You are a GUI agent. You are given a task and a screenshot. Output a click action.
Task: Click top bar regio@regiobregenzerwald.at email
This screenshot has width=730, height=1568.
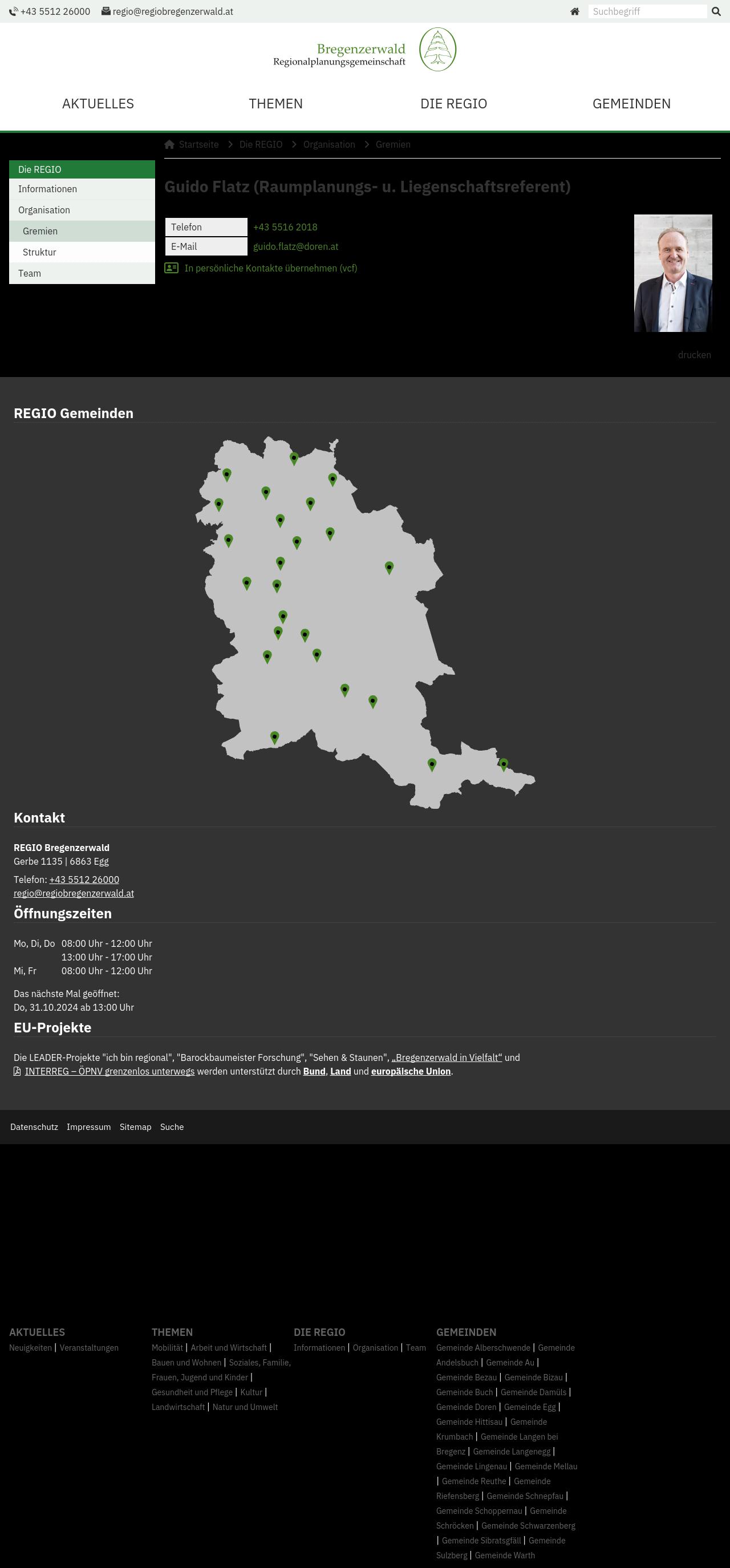(x=173, y=11)
